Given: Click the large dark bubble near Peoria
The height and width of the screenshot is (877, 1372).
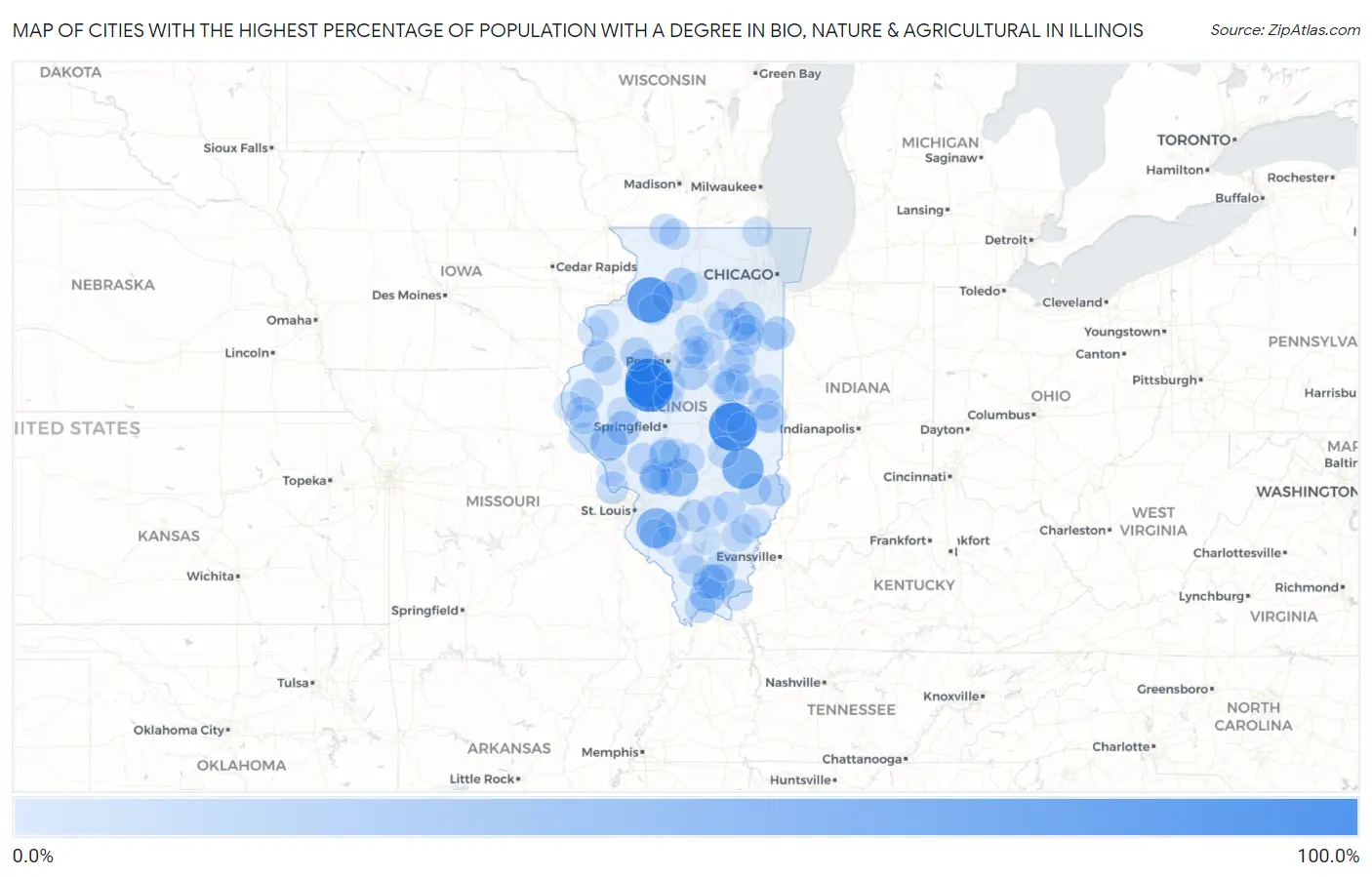Looking at the screenshot, I should pyautogui.click(x=649, y=385).
